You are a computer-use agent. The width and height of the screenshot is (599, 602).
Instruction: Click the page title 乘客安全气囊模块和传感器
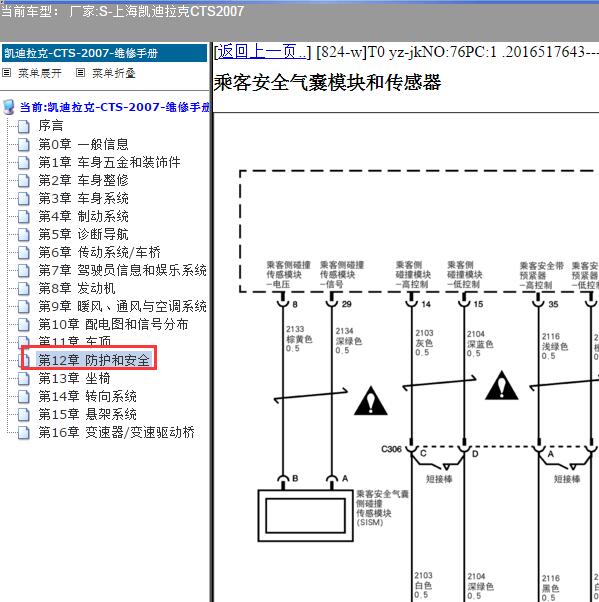[x=328, y=83]
